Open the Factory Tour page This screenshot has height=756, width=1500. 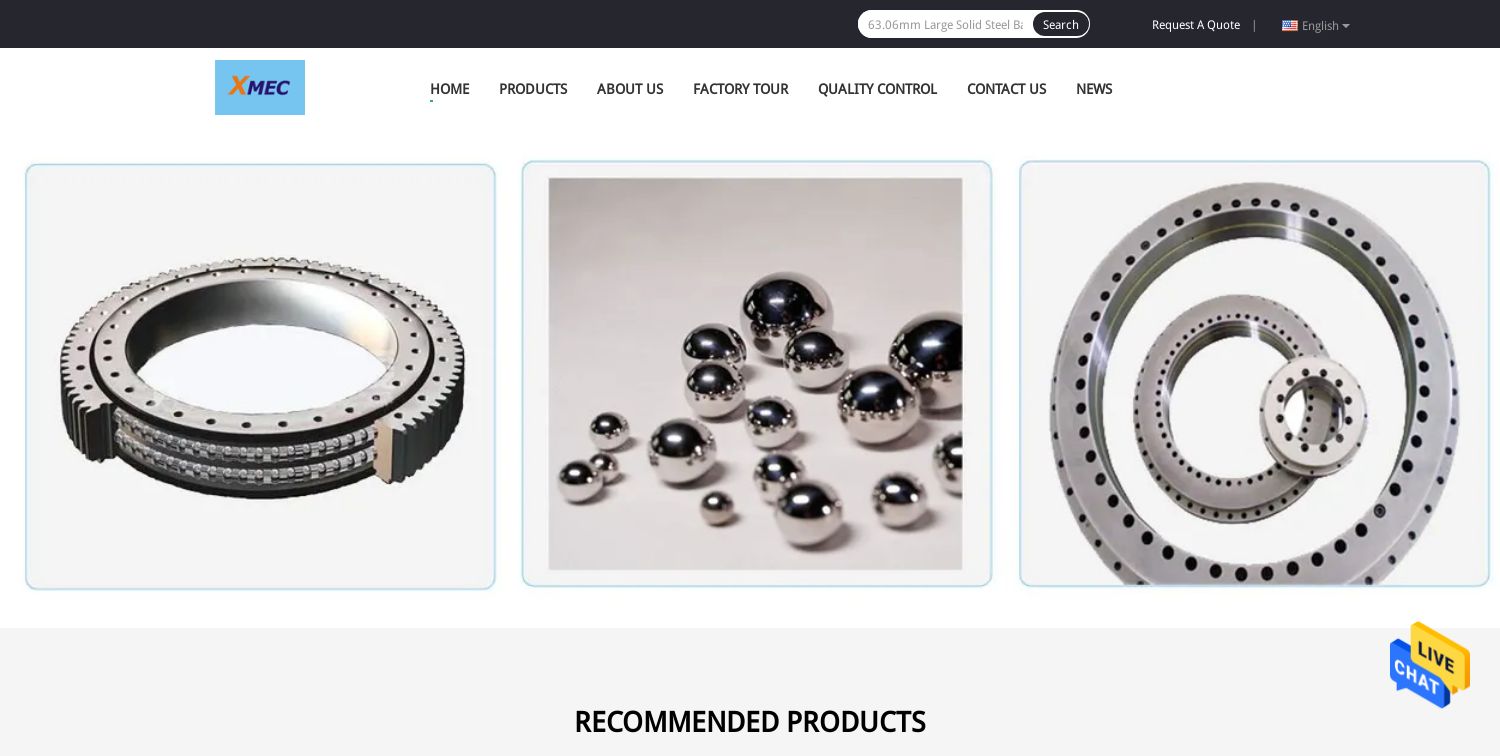[x=741, y=89]
